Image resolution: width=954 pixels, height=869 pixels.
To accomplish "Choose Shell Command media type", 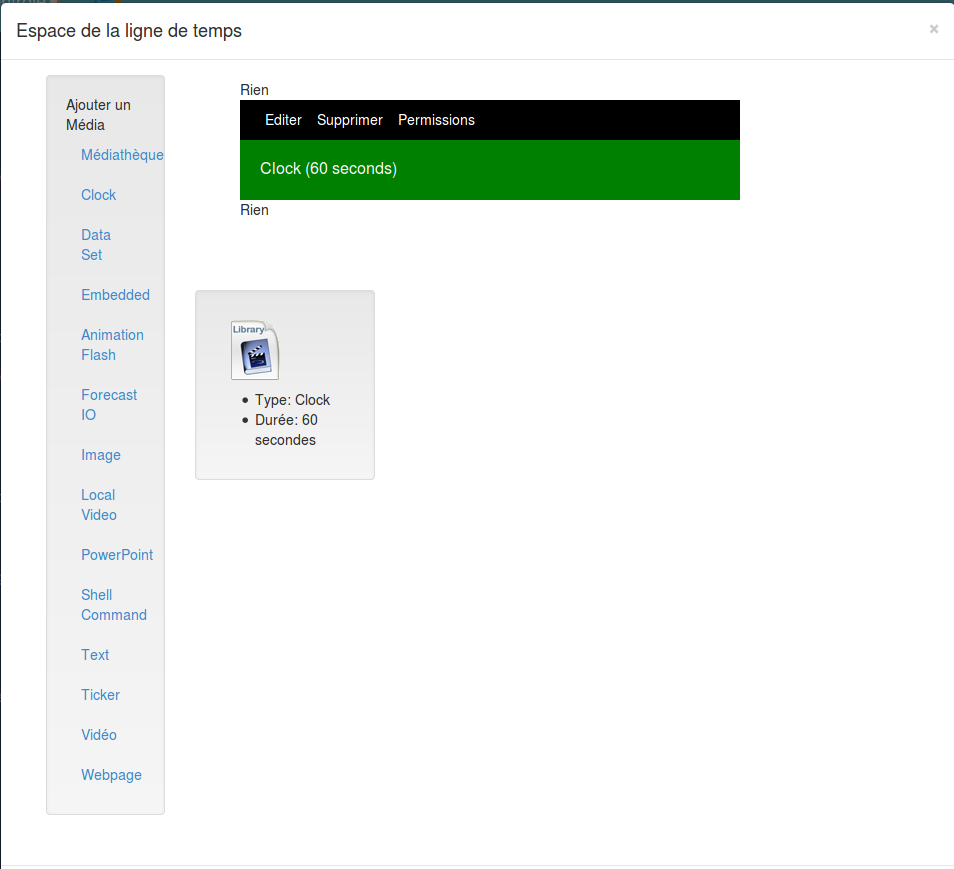I will pos(114,605).
